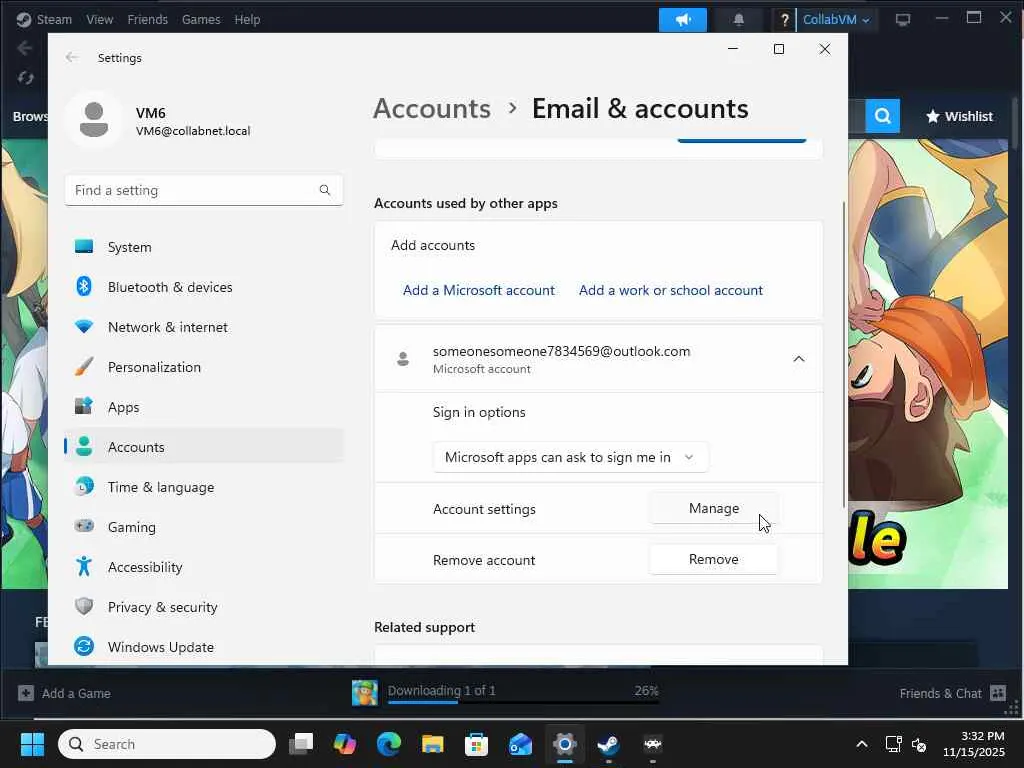Image resolution: width=1024 pixels, height=768 pixels.
Task: Click the search magnifier in Find a setting
Action: pos(325,190)
